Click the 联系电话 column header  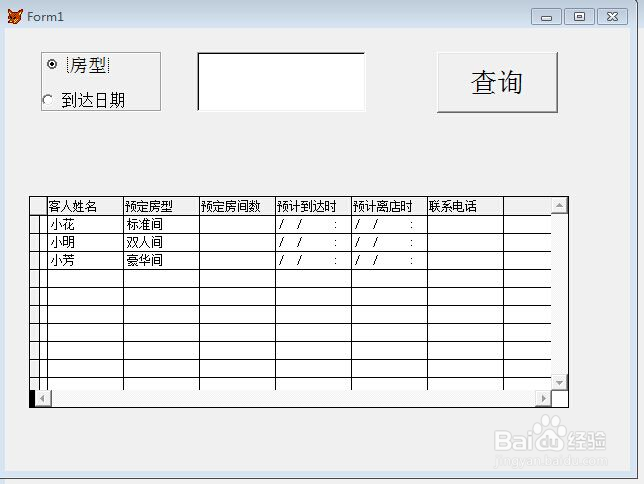tap(465, 206)
